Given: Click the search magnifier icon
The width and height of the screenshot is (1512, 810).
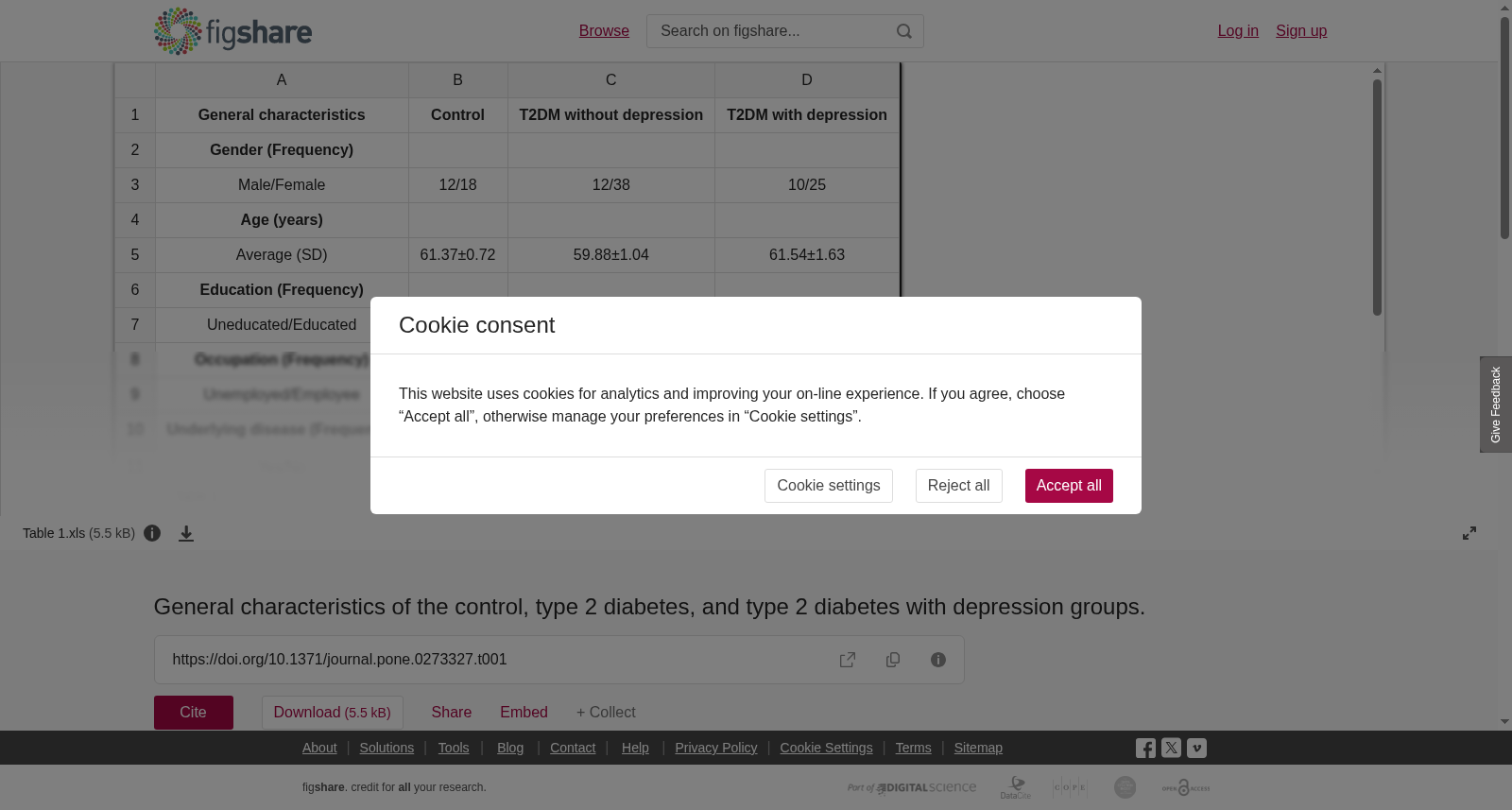Looking at the screenshot, I should (x=904, y=31).
